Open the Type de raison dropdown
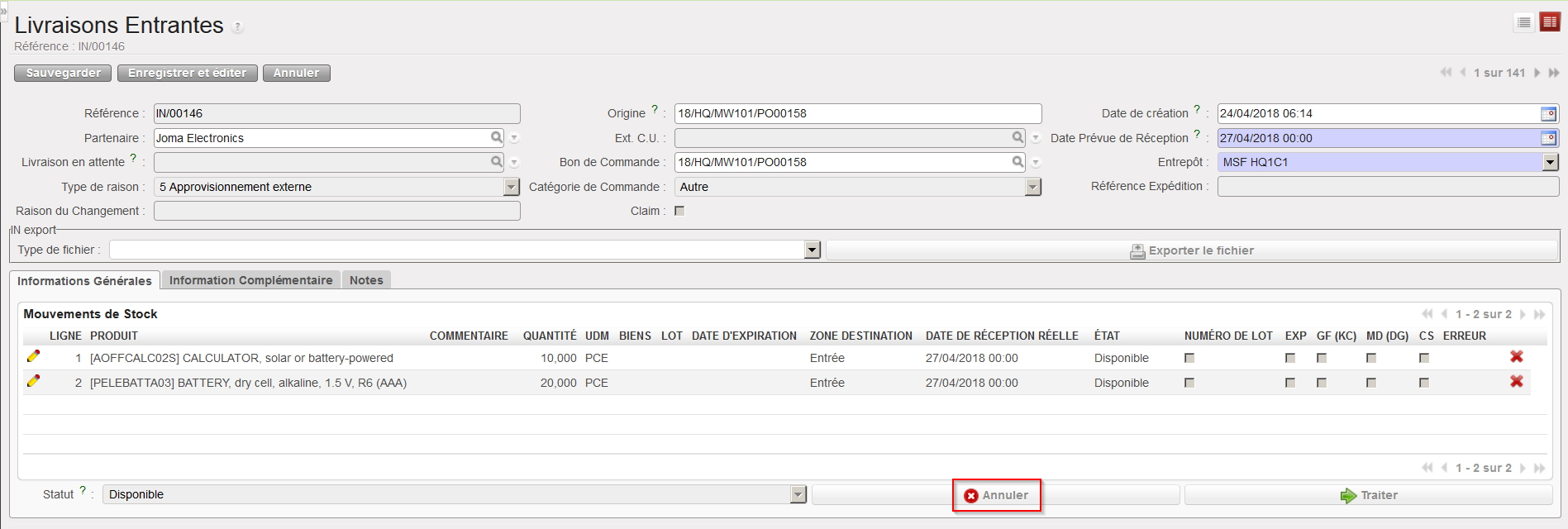 511,188
